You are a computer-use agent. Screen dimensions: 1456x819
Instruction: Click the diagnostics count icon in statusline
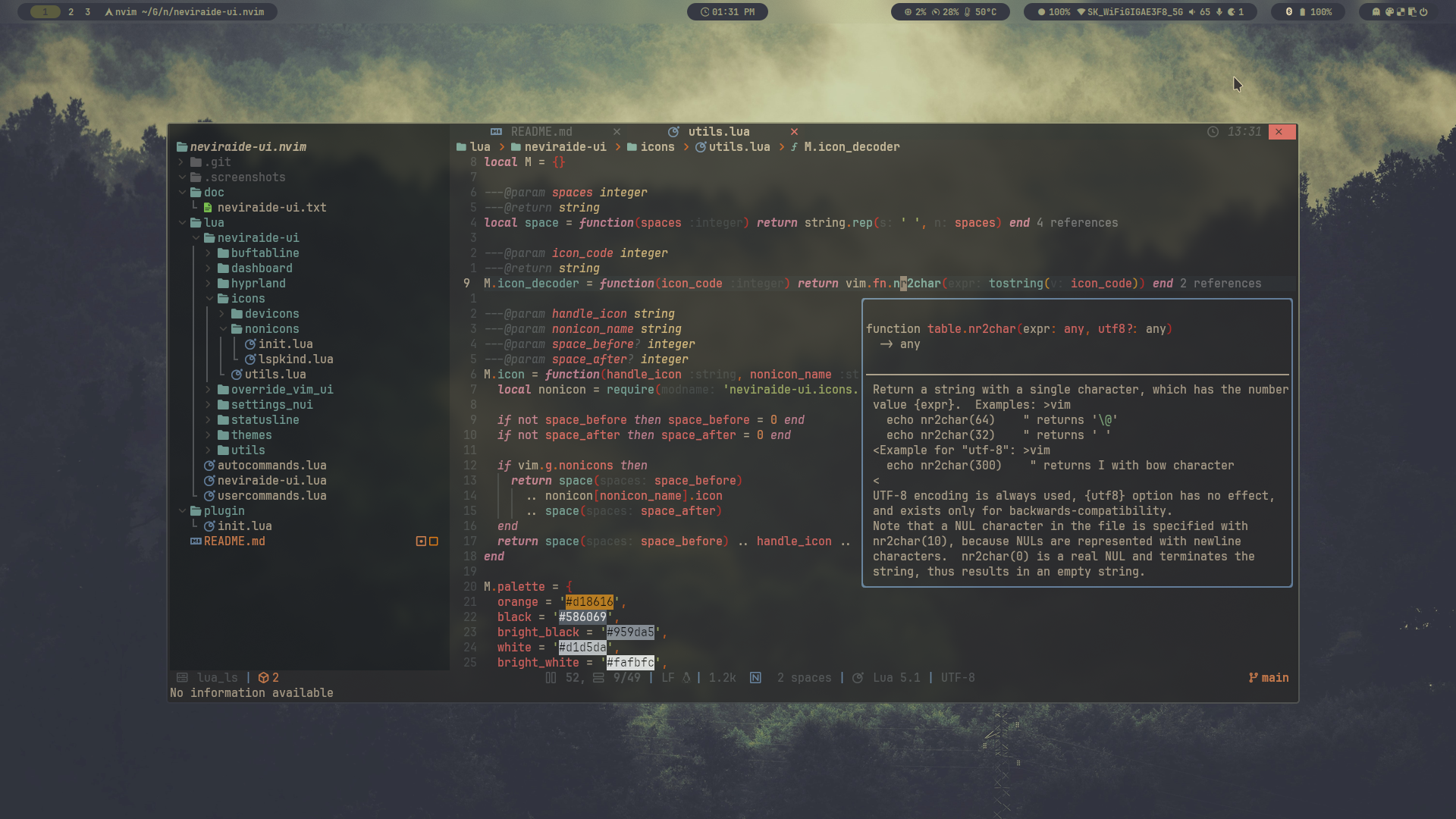click(264, 678)
